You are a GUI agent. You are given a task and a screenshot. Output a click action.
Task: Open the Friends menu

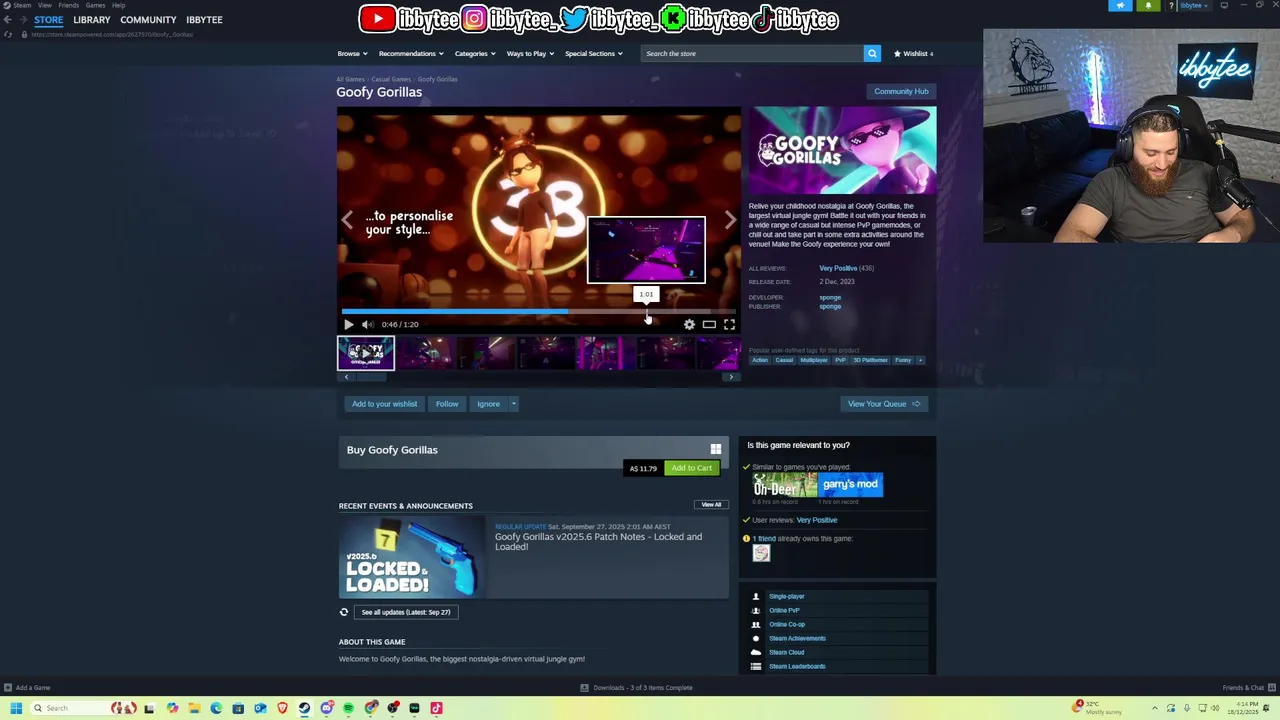[68, 5]
